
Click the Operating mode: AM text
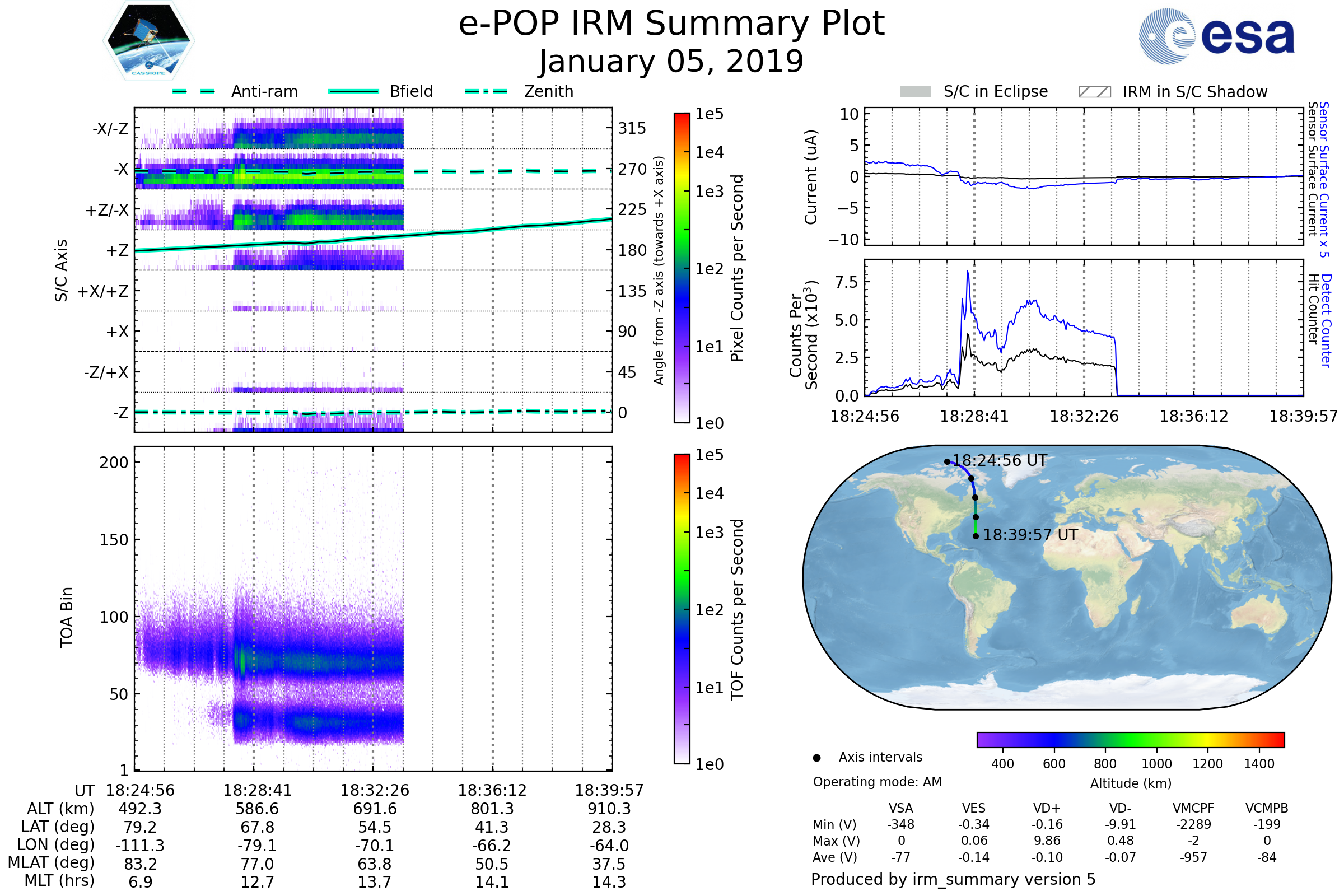(877, 782)
